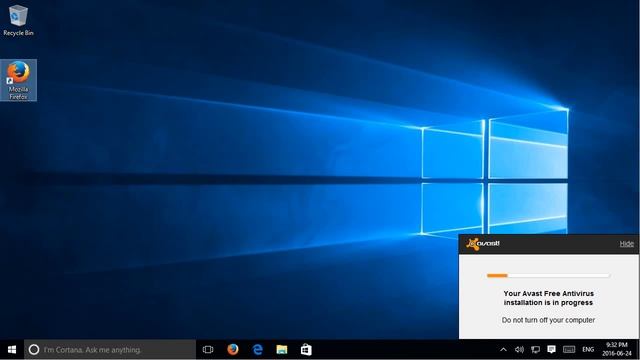Open Microsoft Edge from the taskbar
The height and width of the screenshot is (360, 640).
258,350
